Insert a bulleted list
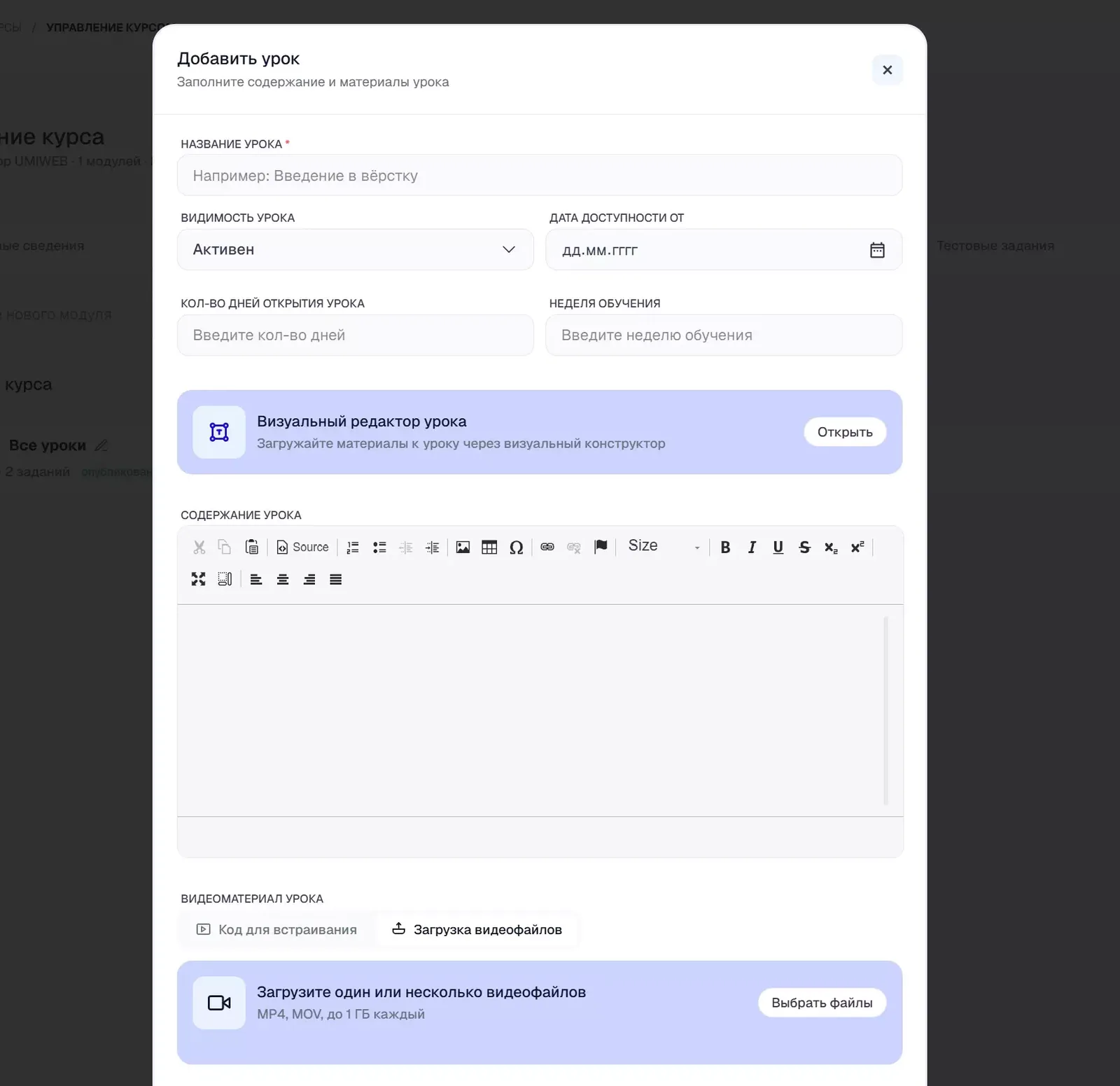The height and width of the screenshot is (1086, 1120). pyautogui.click(x=379, y=548)
